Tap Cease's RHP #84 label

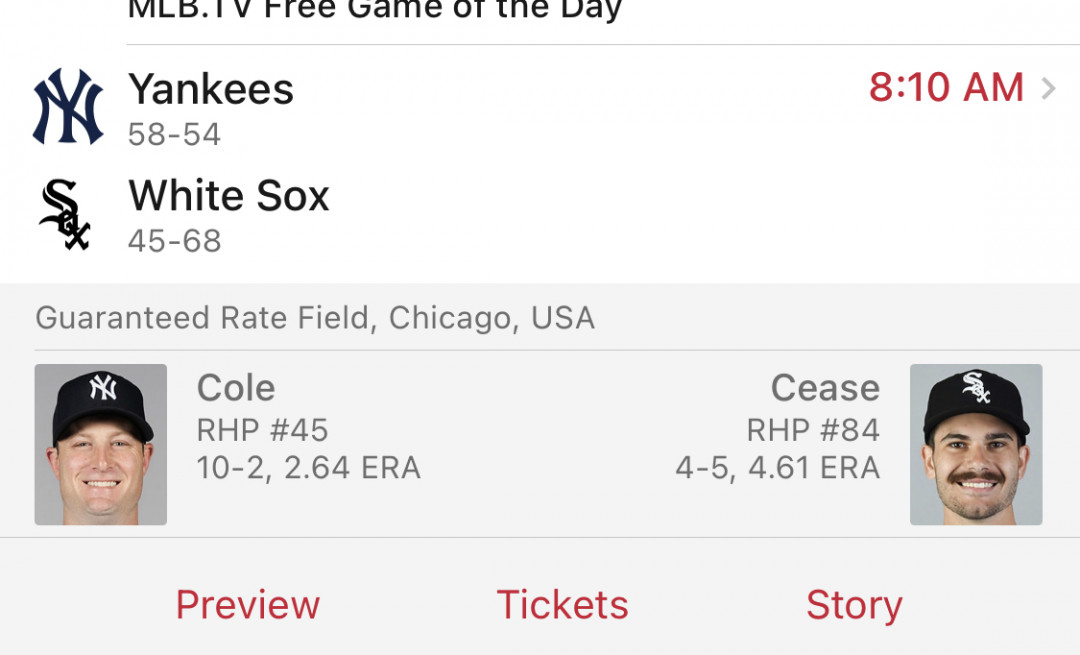tap(813, 430)
